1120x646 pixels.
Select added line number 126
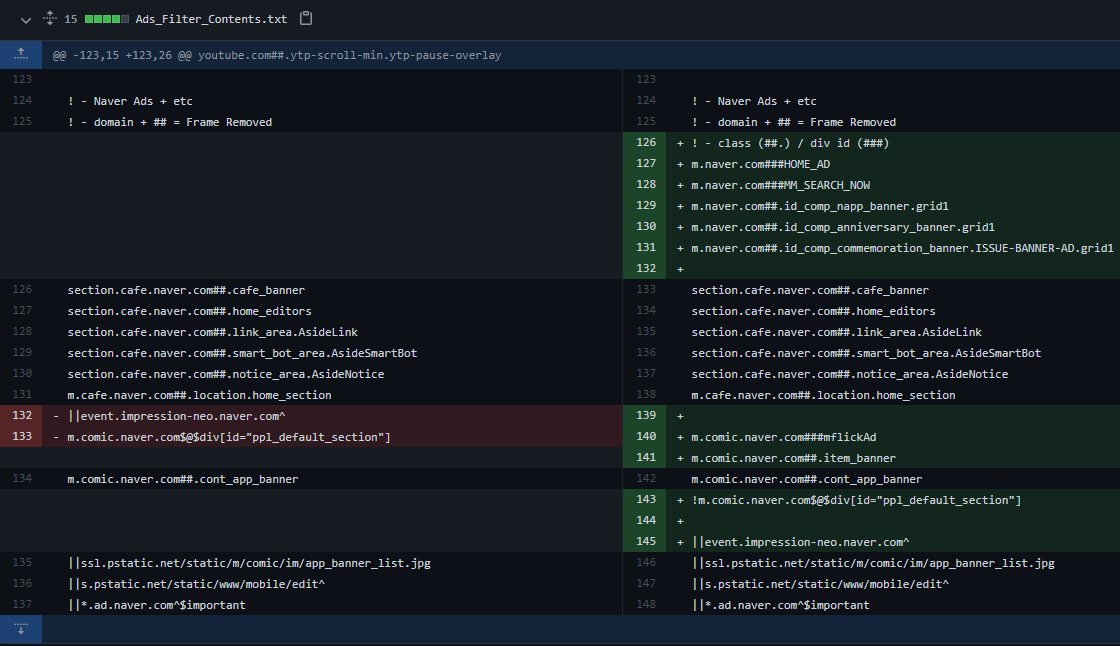tap(646, 142)
